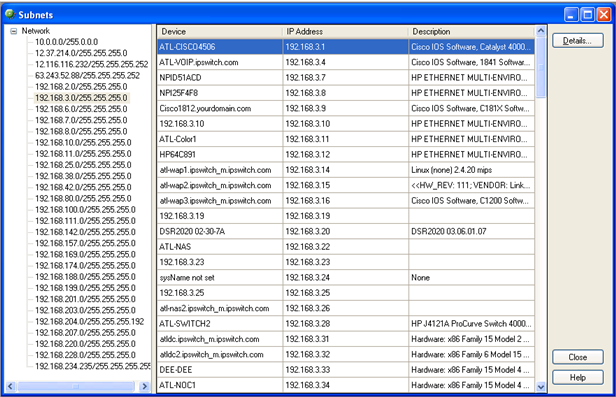Select device ATL-VOIP.ipswitch.com
The height and width of the screenshot is (397, 616).
198,62
